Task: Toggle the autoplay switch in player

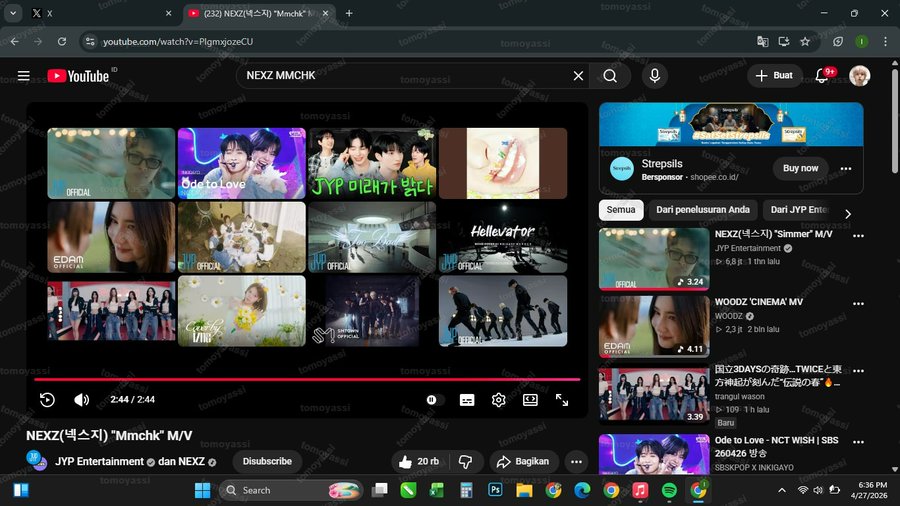Action: 434,399
